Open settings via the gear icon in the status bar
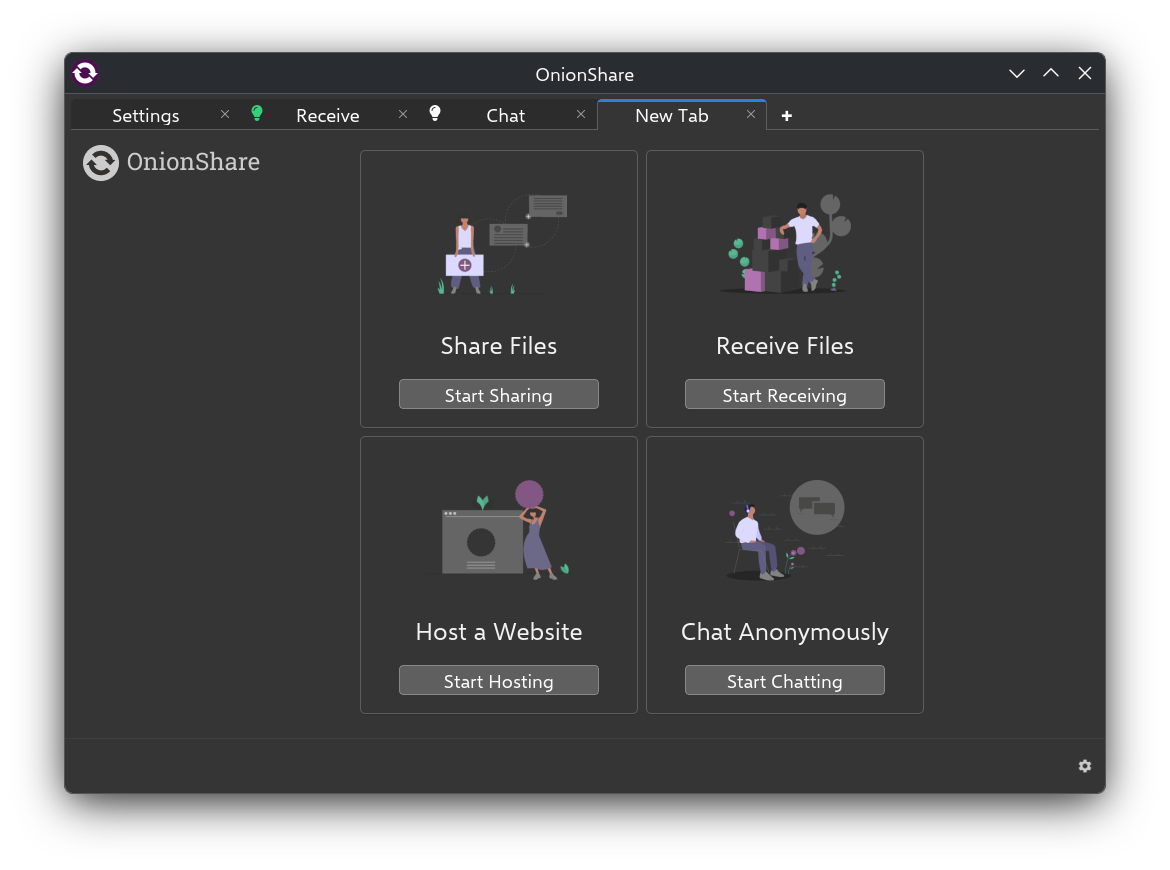The image size is (1170, 870). [1085, 766]
